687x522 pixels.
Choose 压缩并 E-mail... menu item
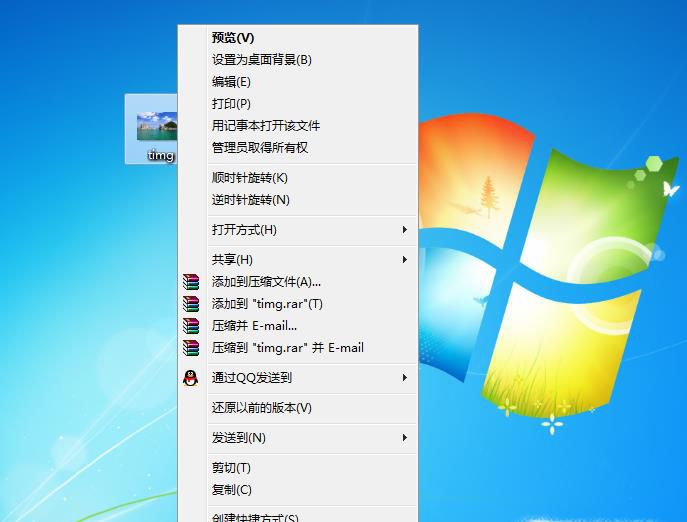coord(297,325)
